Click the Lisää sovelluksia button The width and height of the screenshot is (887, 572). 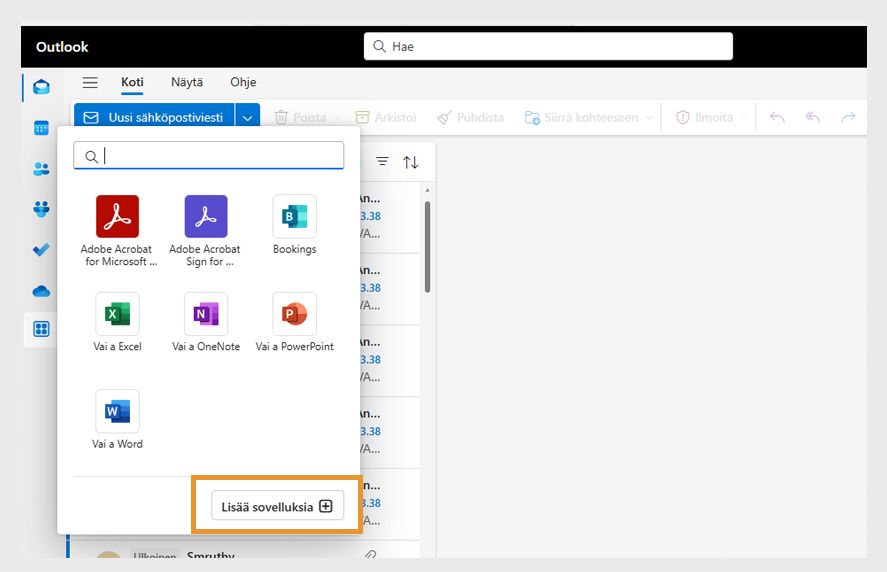click(x=277, y=506)
